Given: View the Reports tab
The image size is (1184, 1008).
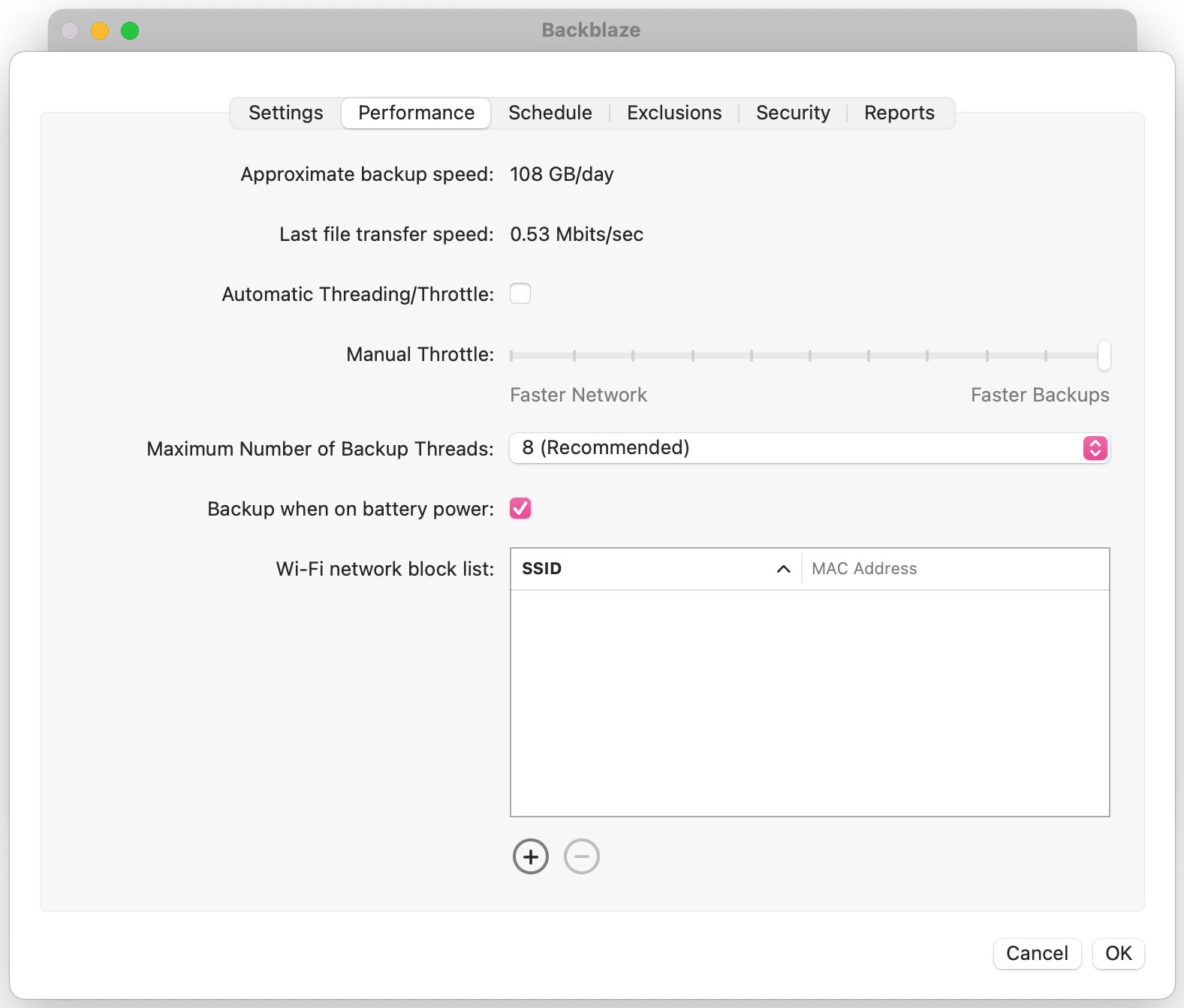Looking at the screenshot, I should 899,113.
